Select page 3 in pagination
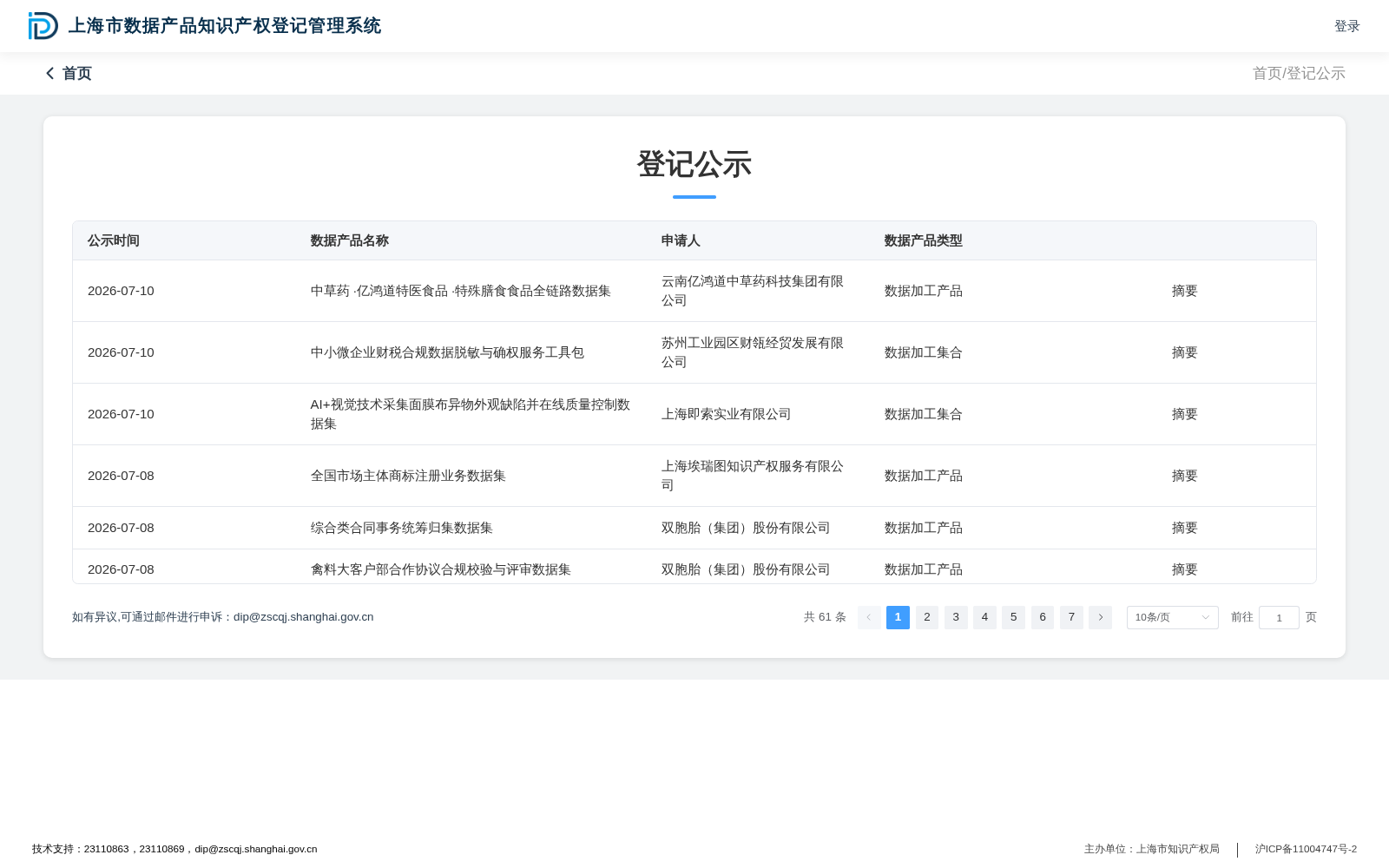The image size is (1389, 868). pyautogui.click(x=956, y=617)
